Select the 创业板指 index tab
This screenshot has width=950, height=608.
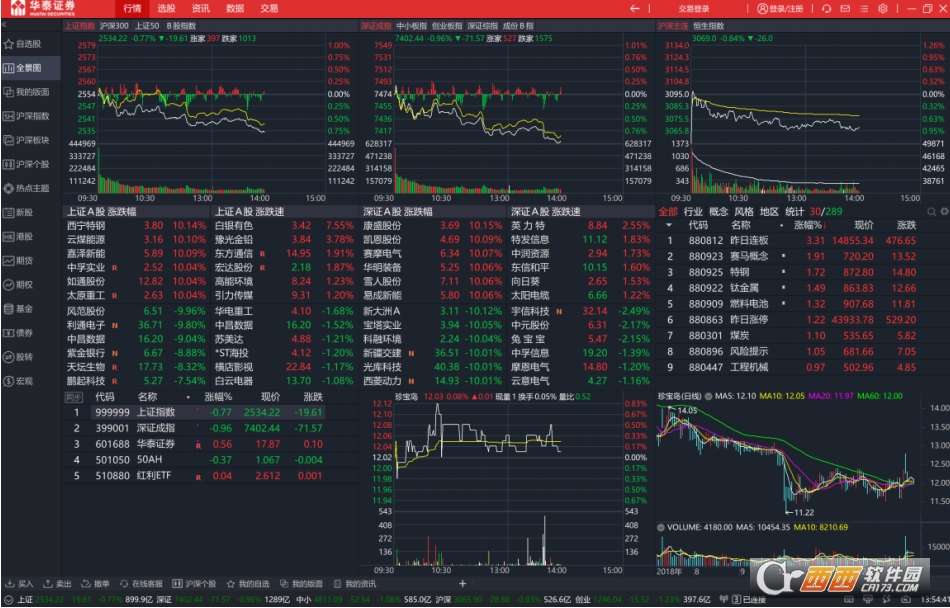[x=447, y=25]
